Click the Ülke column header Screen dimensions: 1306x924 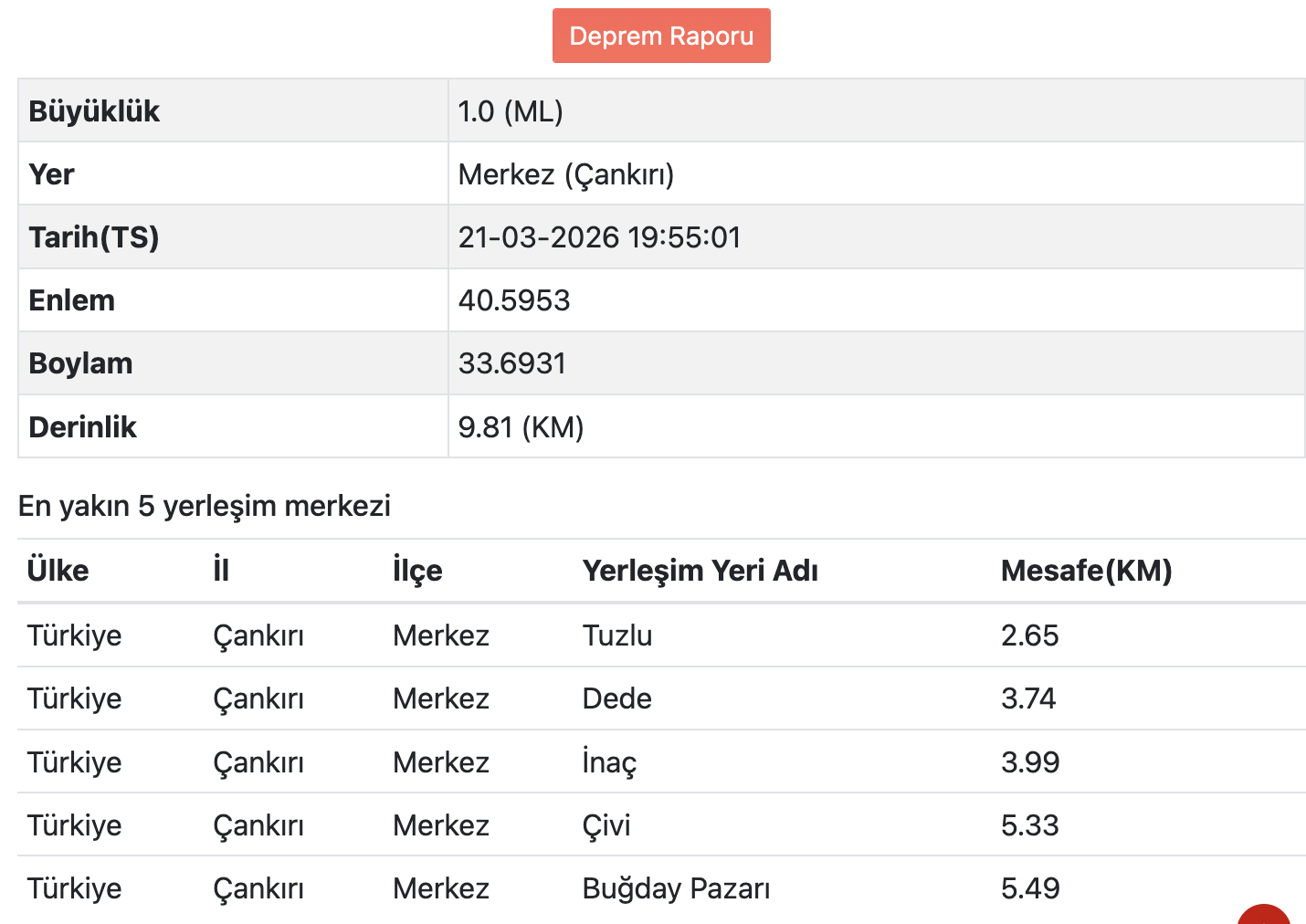pos(58,571)
